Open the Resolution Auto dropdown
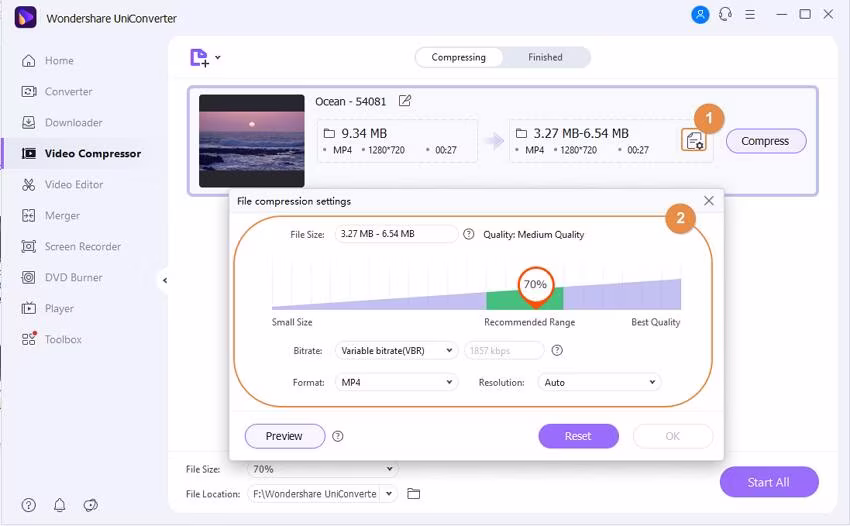This screenshot has height=526, width=850. tap(599, 382)
